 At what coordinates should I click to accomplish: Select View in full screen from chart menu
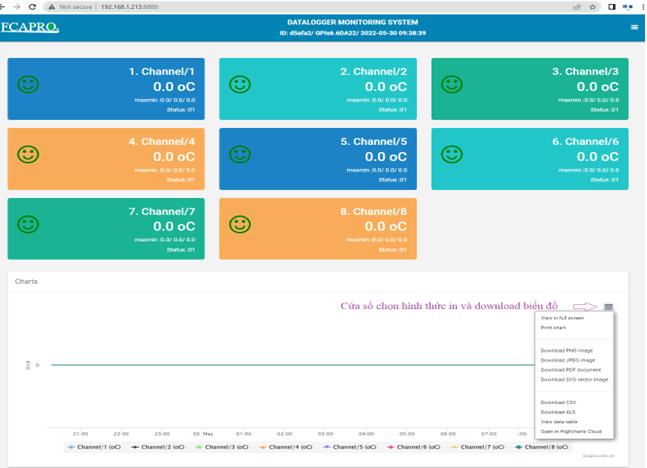click(562, 318)
